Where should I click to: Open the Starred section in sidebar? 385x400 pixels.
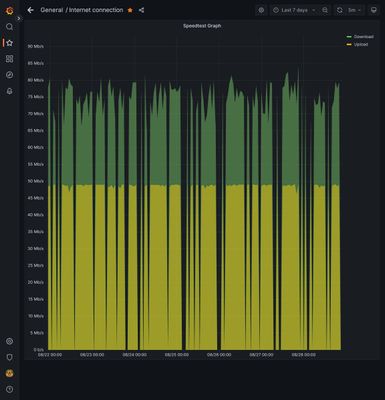coord(9,43)
